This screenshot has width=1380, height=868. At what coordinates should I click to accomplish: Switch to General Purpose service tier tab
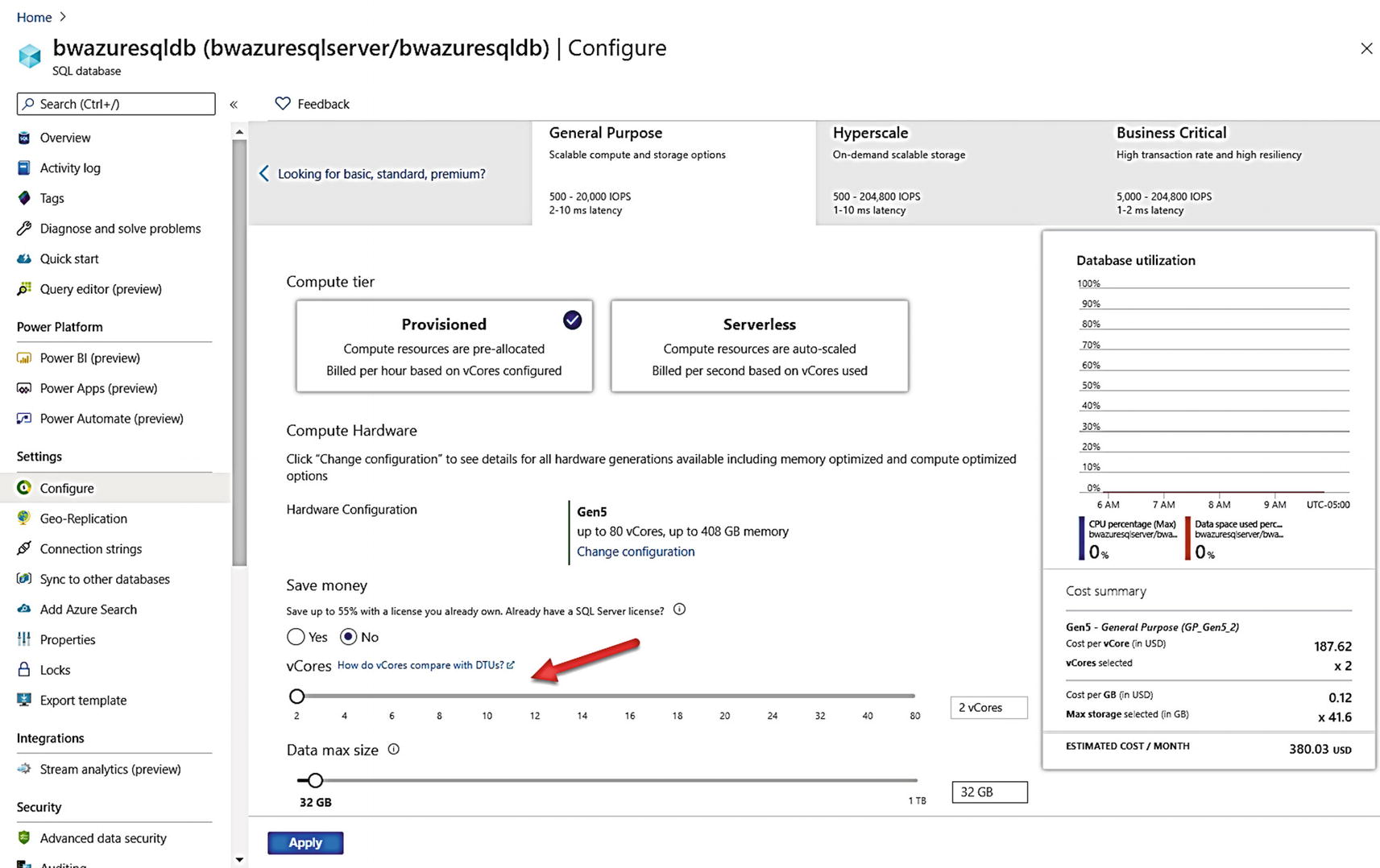(x=673, y=172)
